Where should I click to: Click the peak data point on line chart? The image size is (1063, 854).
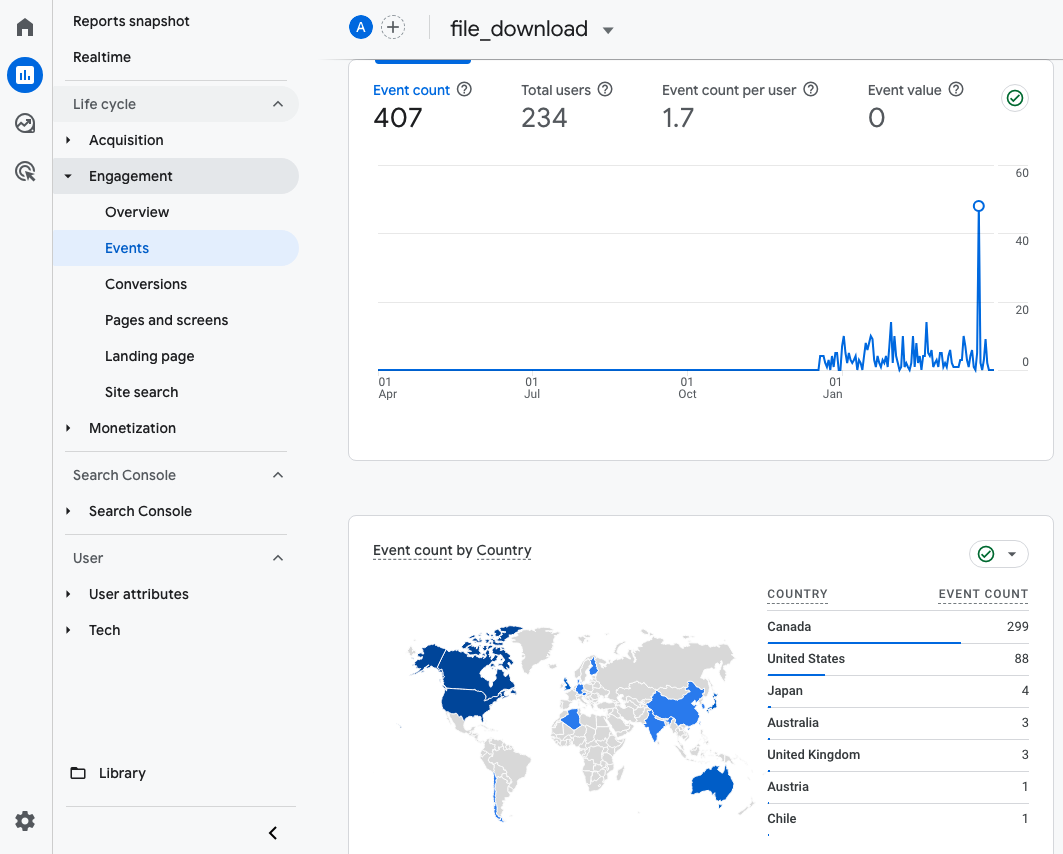click(978, 206)
